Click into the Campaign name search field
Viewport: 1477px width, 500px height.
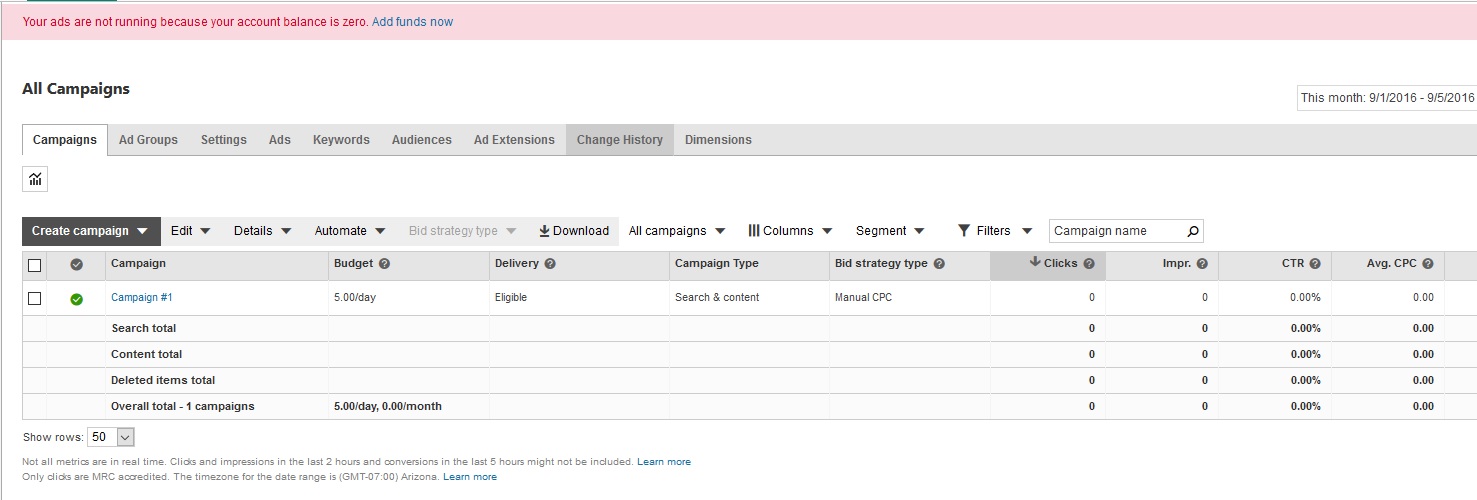click(x=1115, y=231)
